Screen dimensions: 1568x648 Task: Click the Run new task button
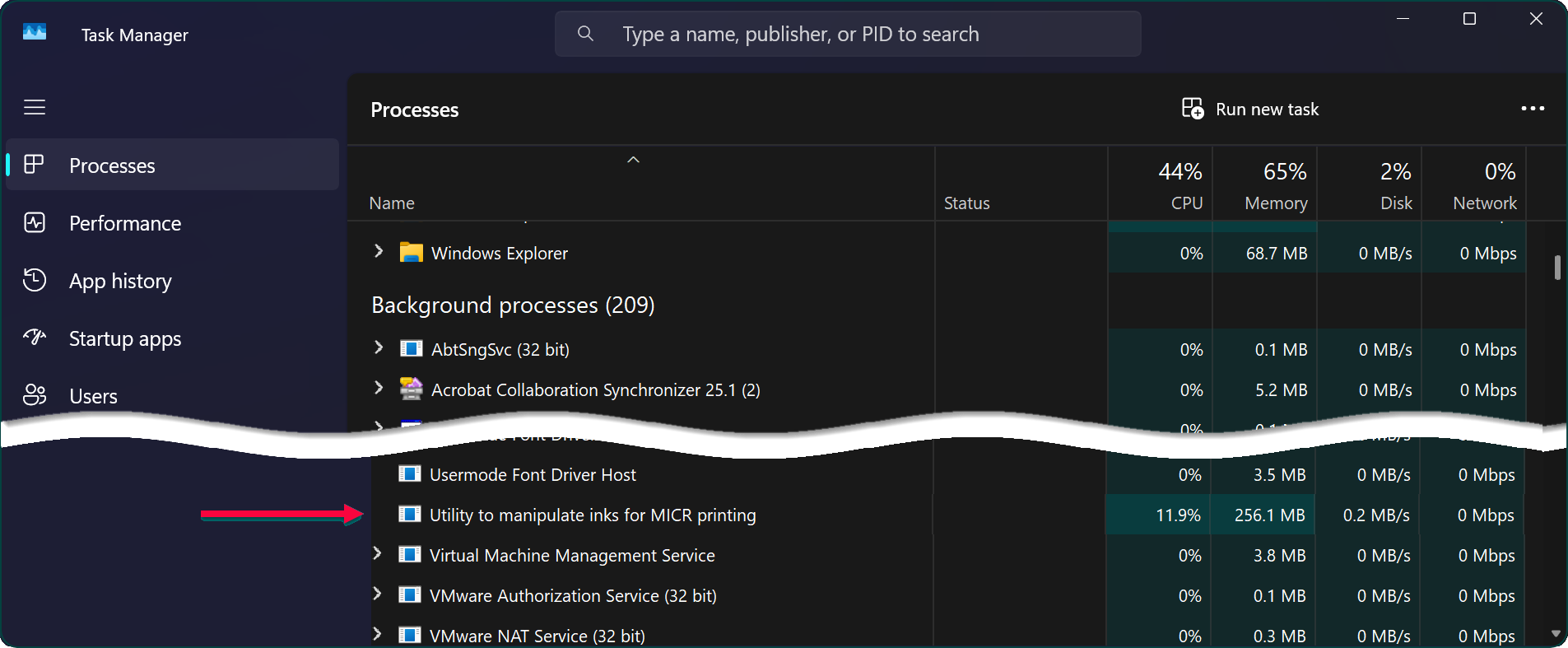pyautogui.click(x=1250, y=109)
